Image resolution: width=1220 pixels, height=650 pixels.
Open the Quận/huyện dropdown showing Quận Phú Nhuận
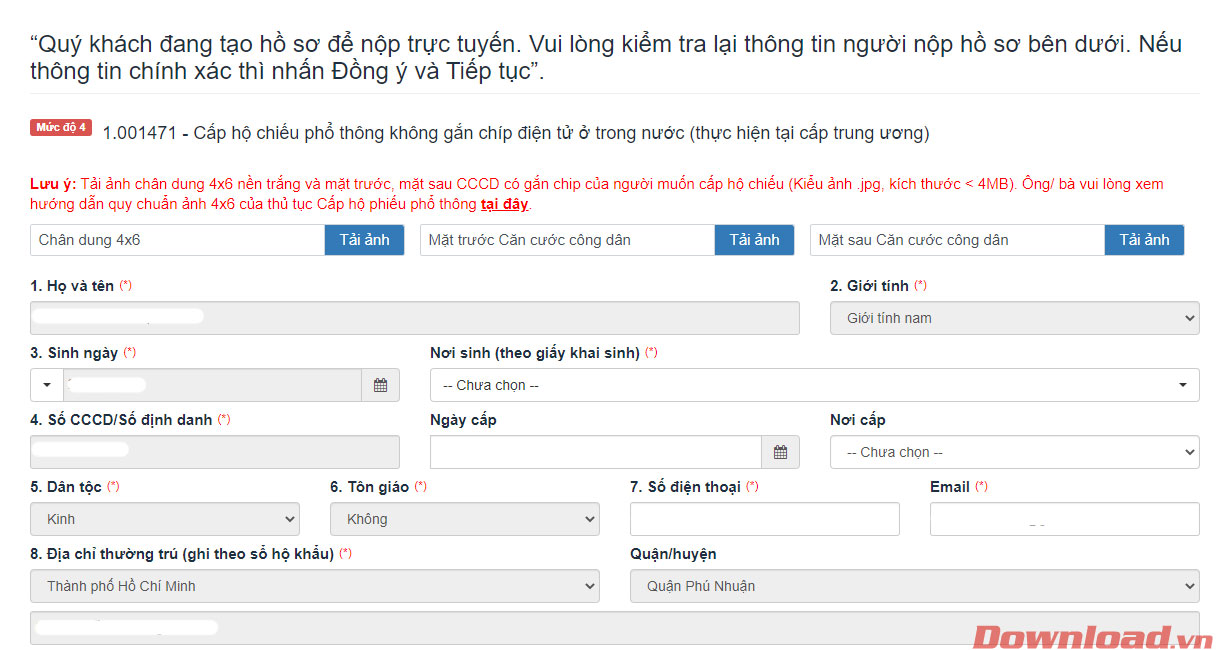[914, 586]
